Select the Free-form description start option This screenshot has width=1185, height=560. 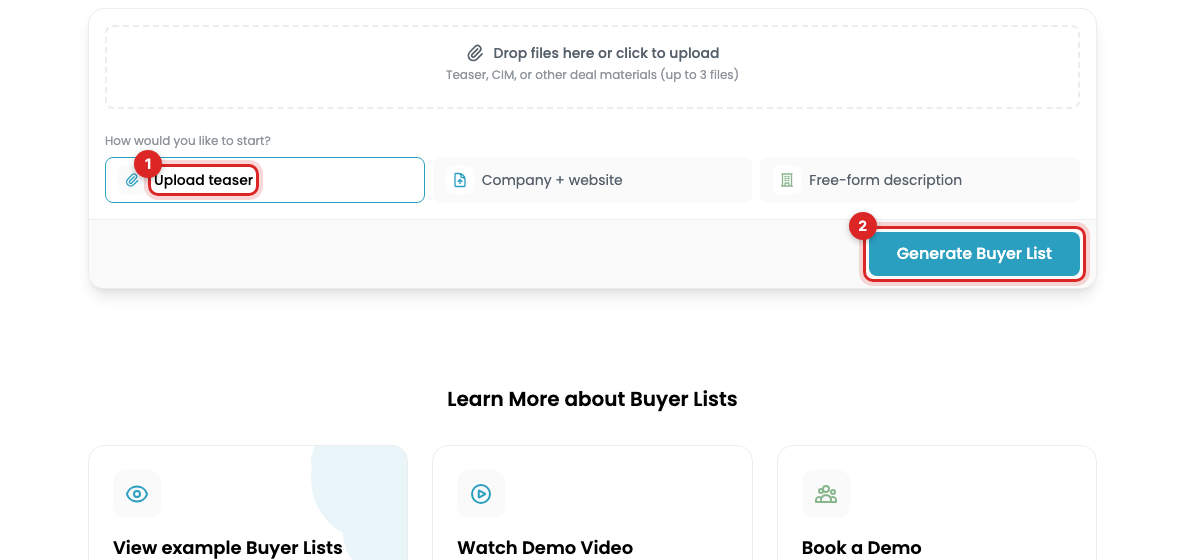click(920, 180)
